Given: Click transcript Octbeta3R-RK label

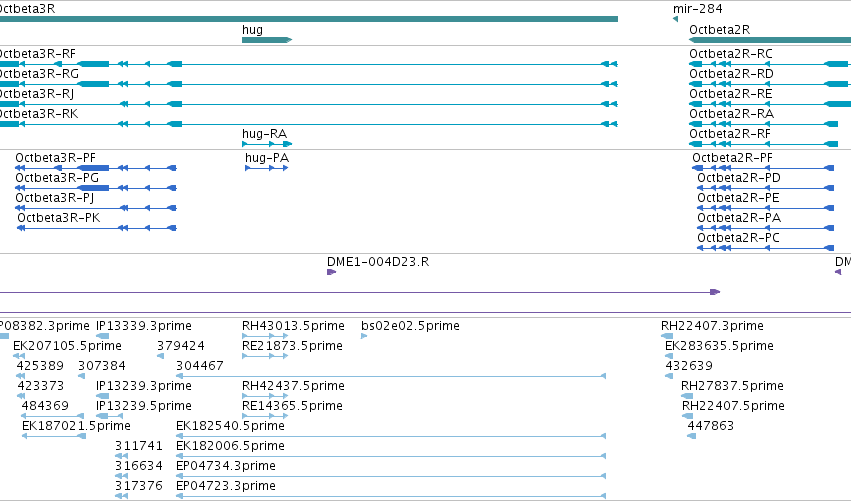Looking at the screenshot, I should tap(39, 114).
